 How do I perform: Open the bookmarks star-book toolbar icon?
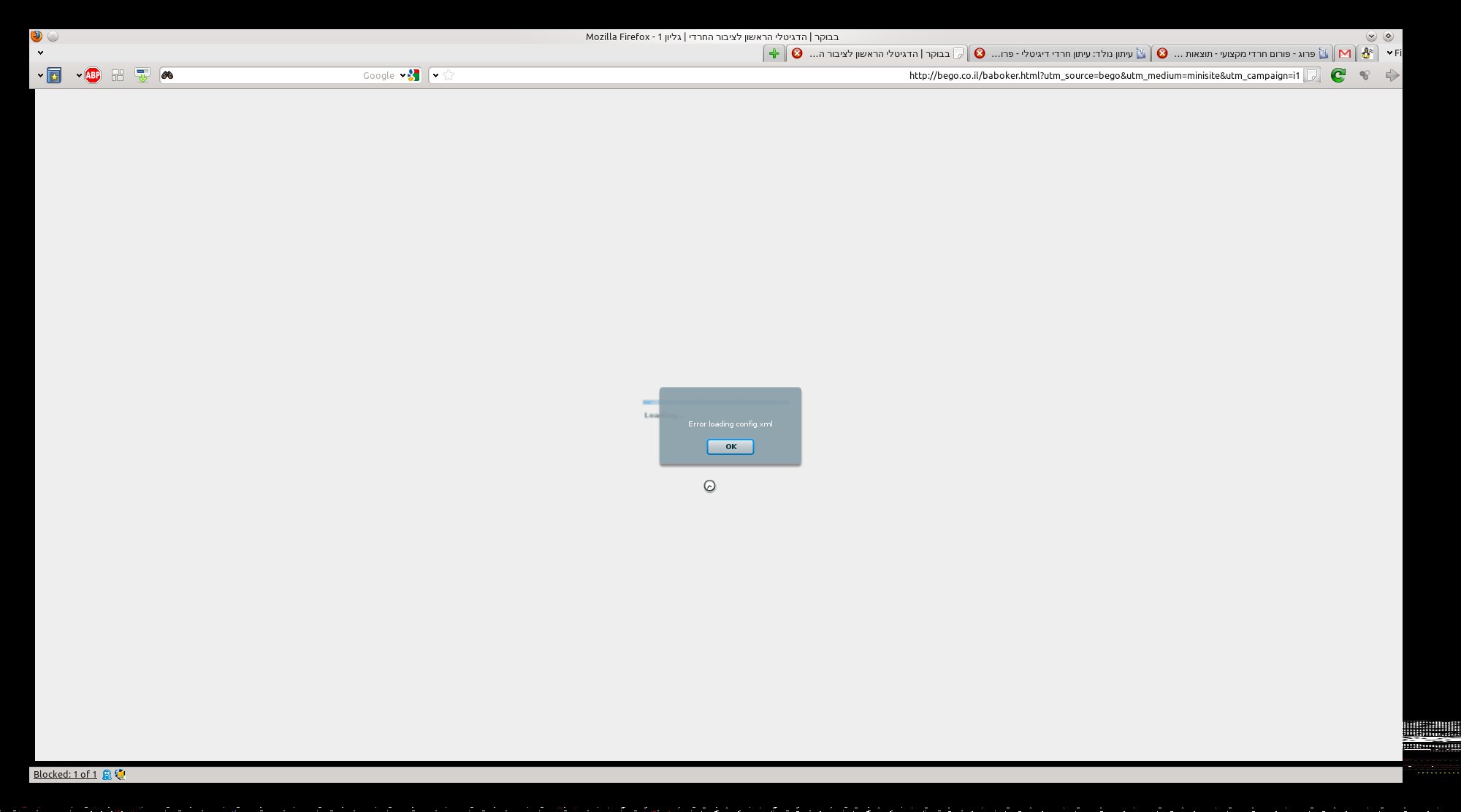pyautogui.click(x=54, y=75)
